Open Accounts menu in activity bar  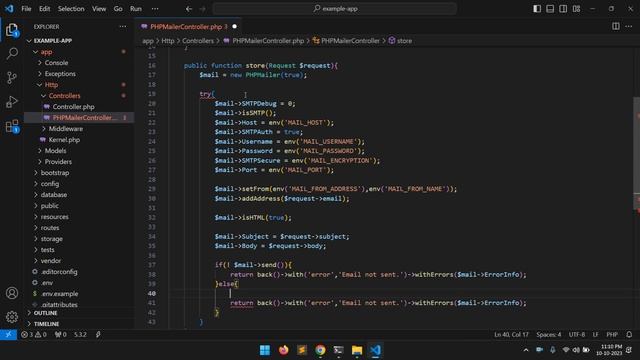point(12,293)
